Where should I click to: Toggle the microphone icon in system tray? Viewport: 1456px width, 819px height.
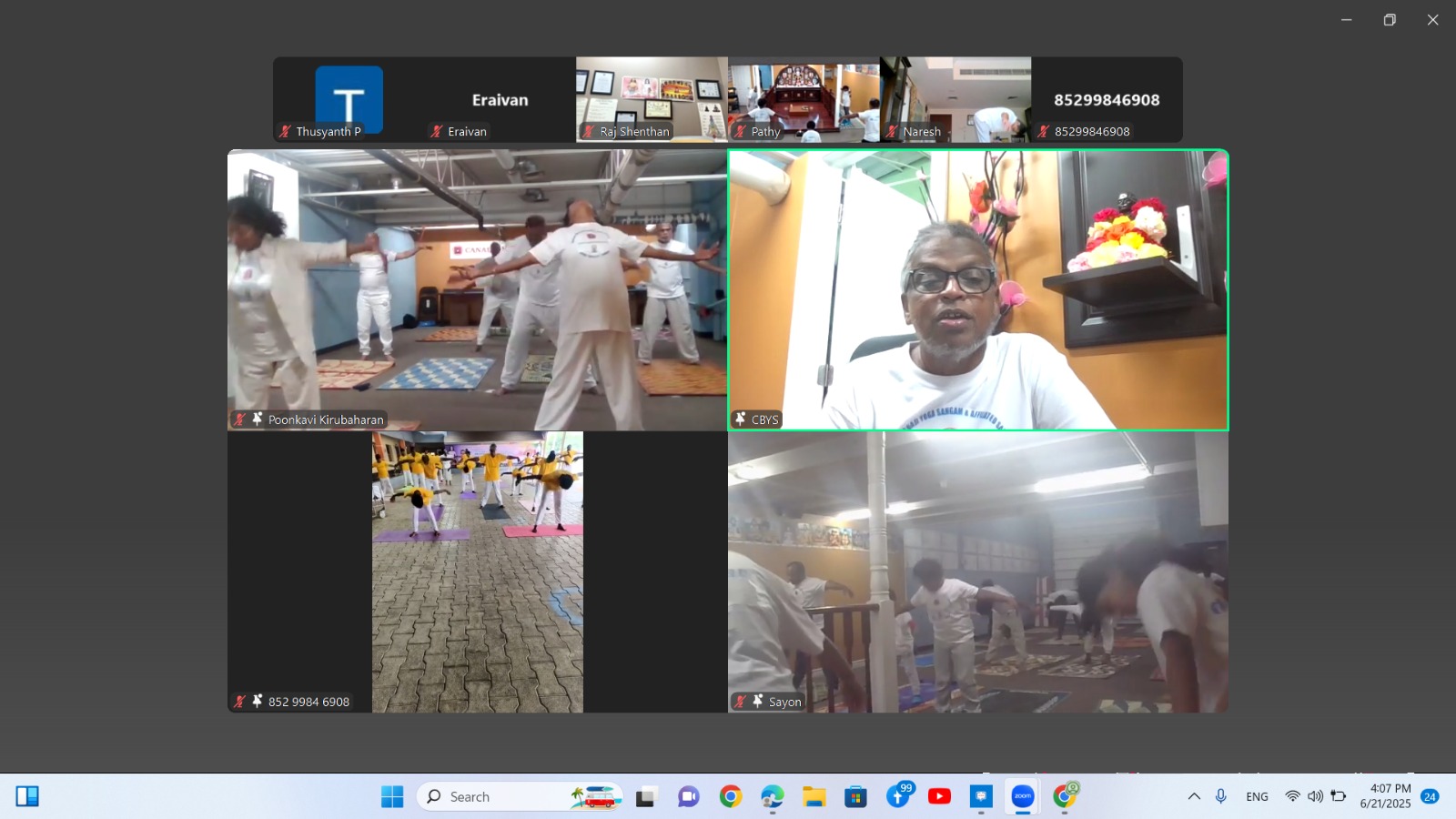tap(1221, 796)
